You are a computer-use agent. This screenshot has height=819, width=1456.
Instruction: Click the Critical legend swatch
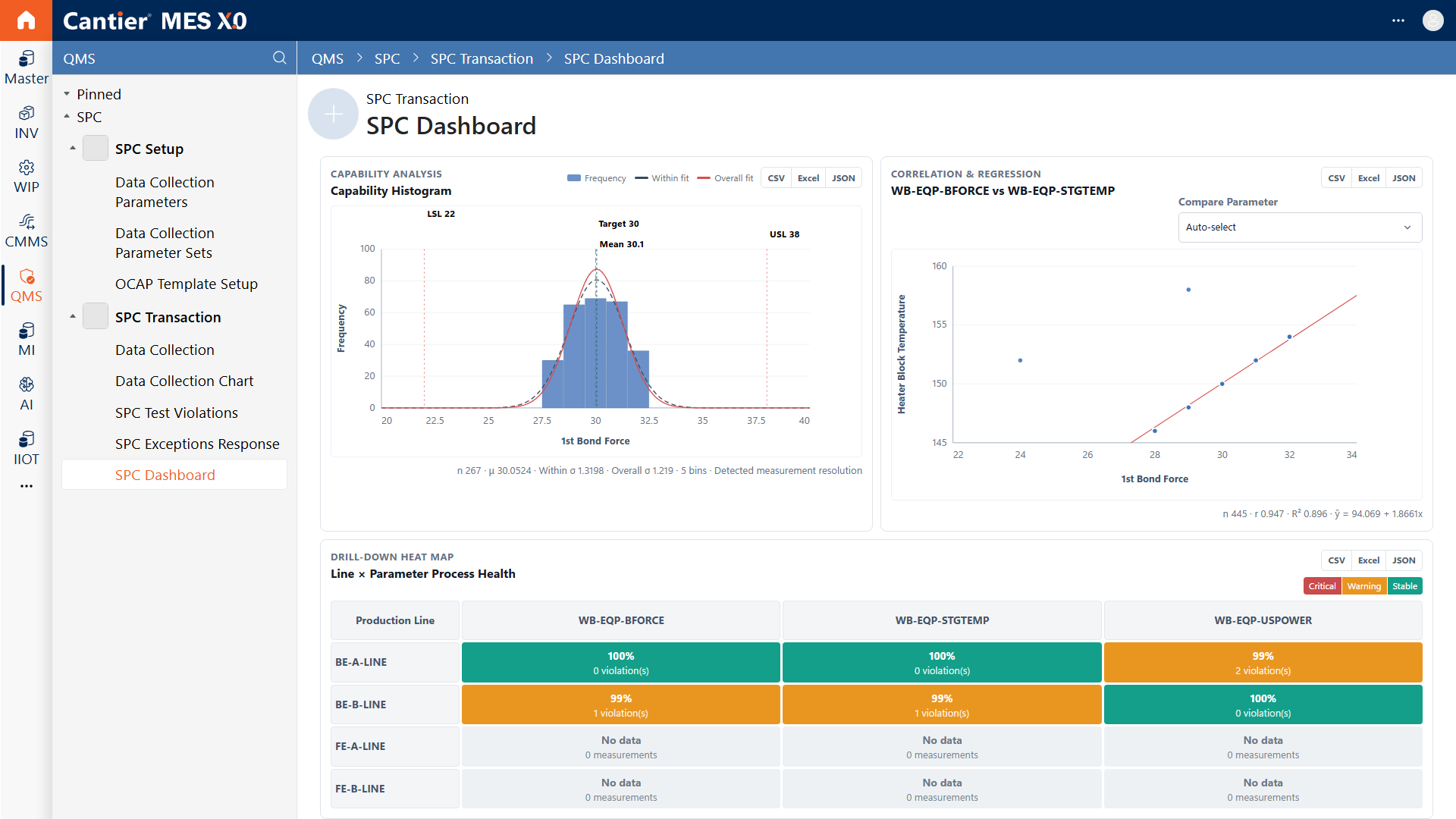1322,586
